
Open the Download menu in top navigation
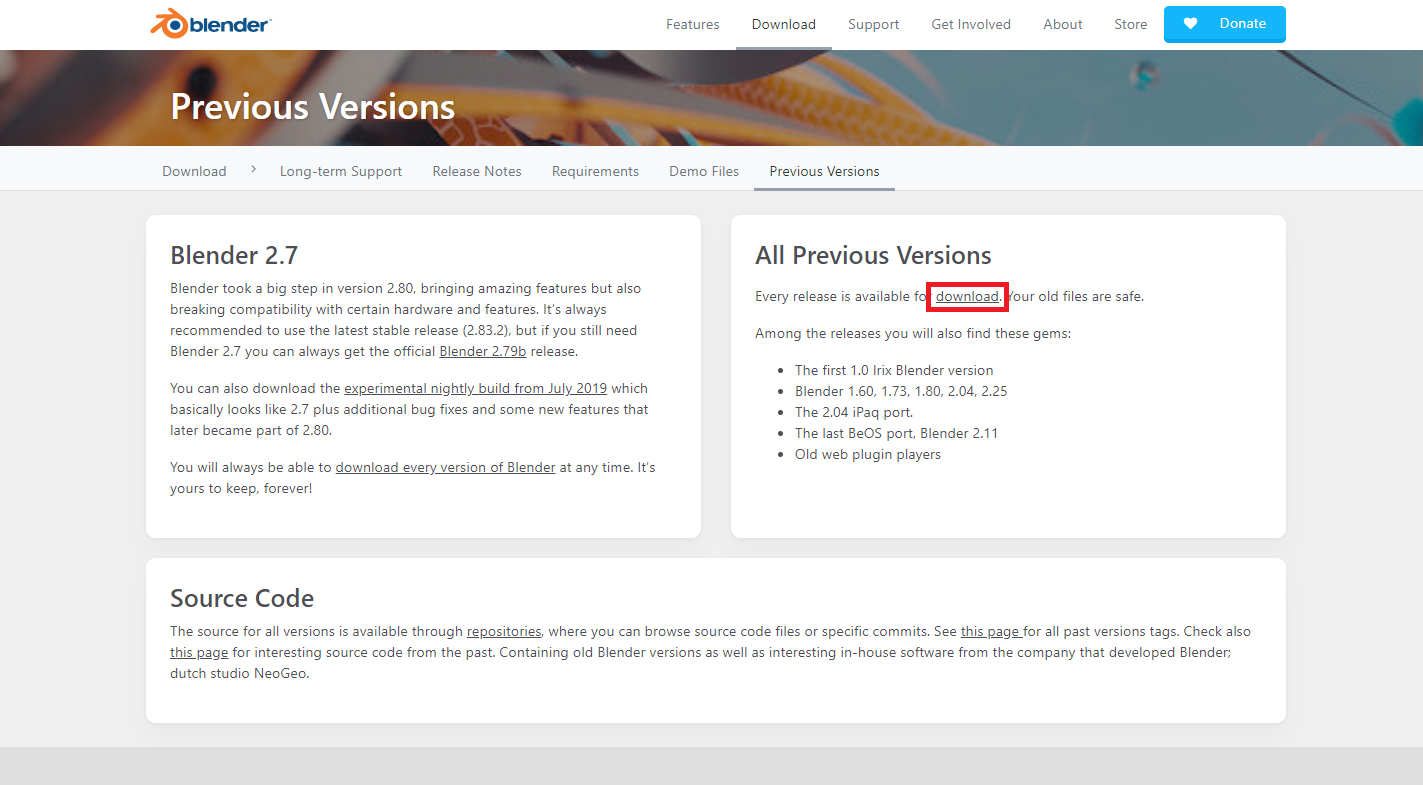[x=784, y=24]
